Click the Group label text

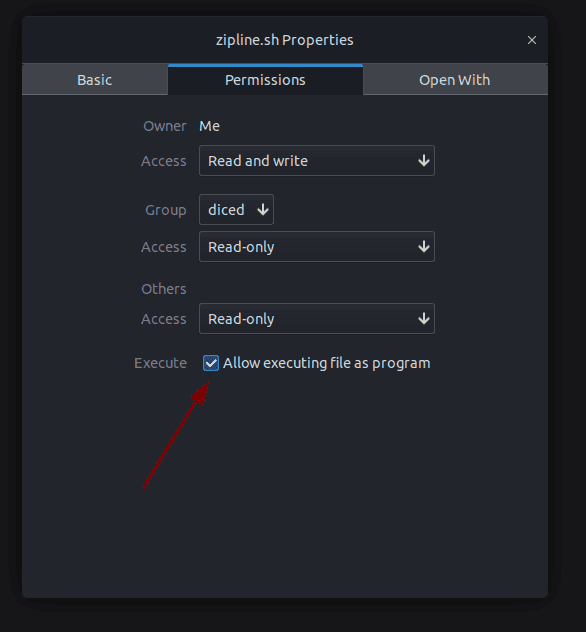click(166, 210)
